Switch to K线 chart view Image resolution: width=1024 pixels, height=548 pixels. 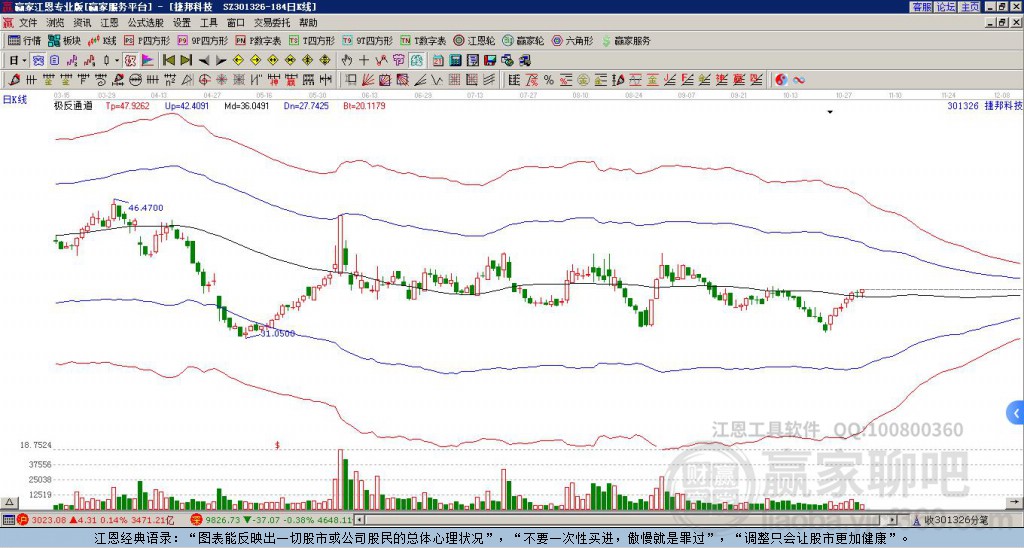click(x=101, y=40)
